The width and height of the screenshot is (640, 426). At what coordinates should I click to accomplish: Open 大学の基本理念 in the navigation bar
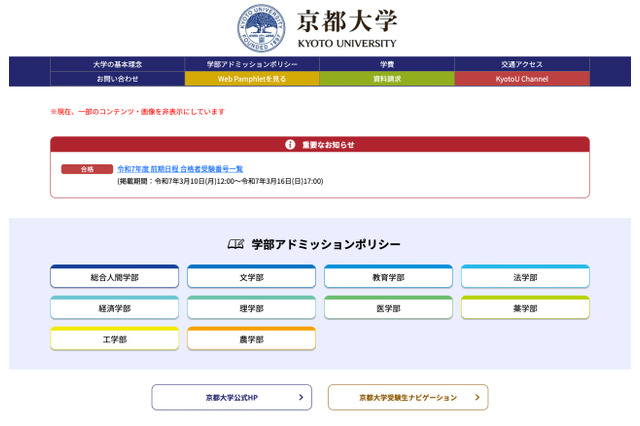(118, 64)
